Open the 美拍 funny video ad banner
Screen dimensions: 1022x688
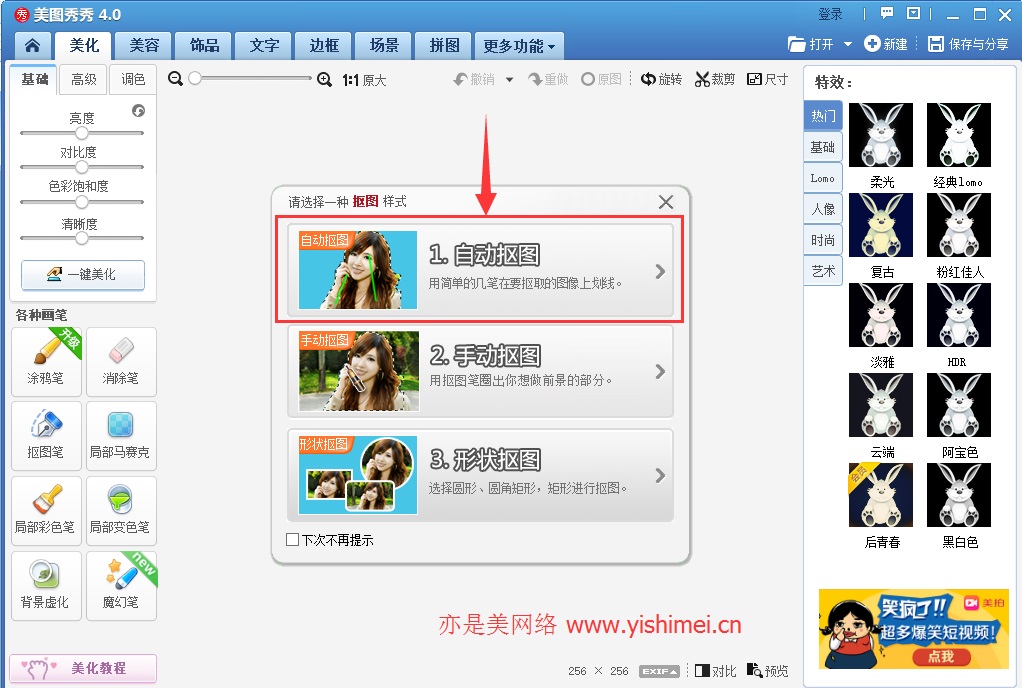913,629
